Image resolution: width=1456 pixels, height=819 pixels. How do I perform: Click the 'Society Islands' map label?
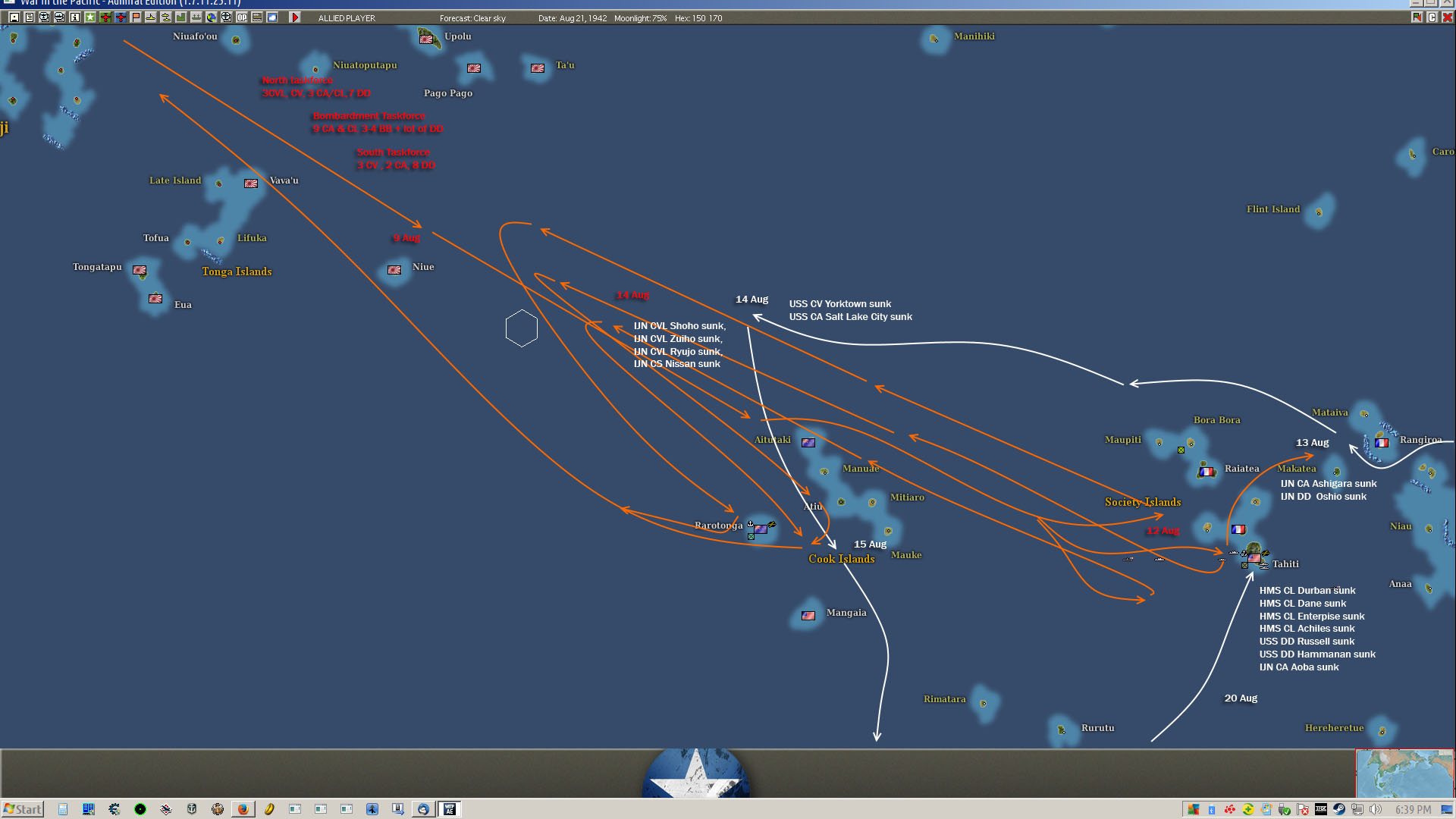coord(1143,502)
